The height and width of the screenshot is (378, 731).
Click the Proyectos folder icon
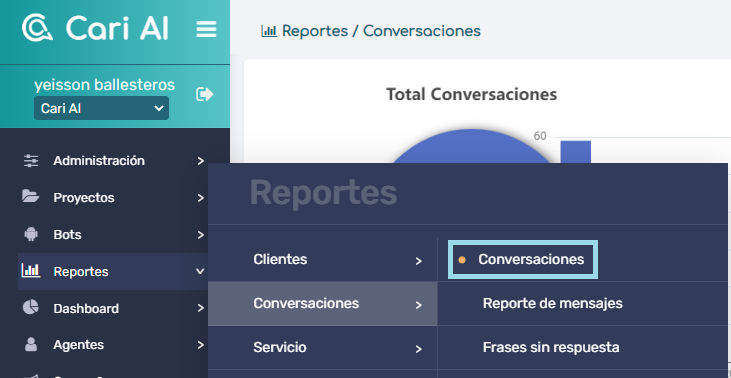tap(31, 196)
